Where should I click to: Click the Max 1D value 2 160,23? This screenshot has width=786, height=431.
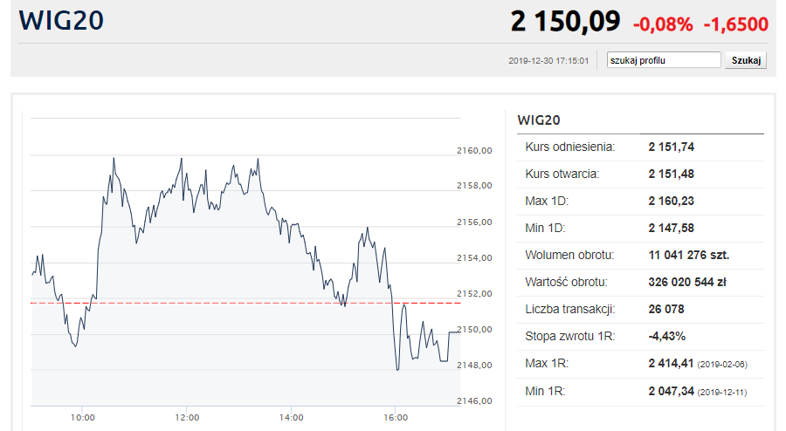671,201
